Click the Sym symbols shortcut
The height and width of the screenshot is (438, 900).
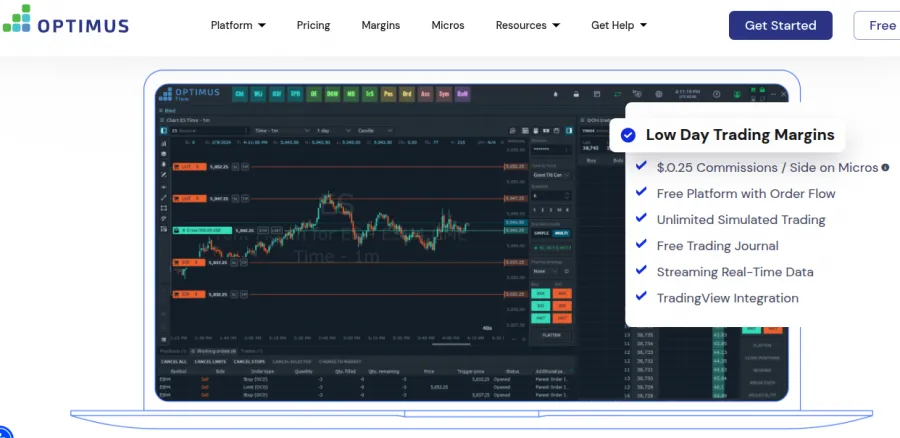click(444, 94)
